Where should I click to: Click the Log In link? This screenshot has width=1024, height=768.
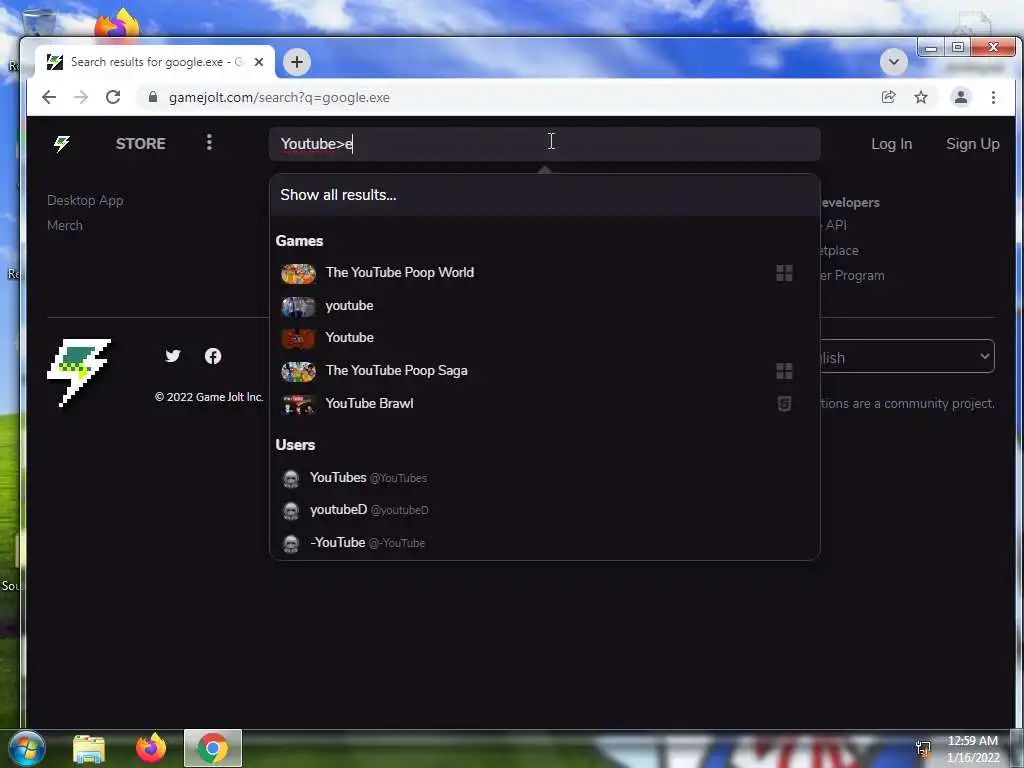pyautogui.click(x=891, y=144)
